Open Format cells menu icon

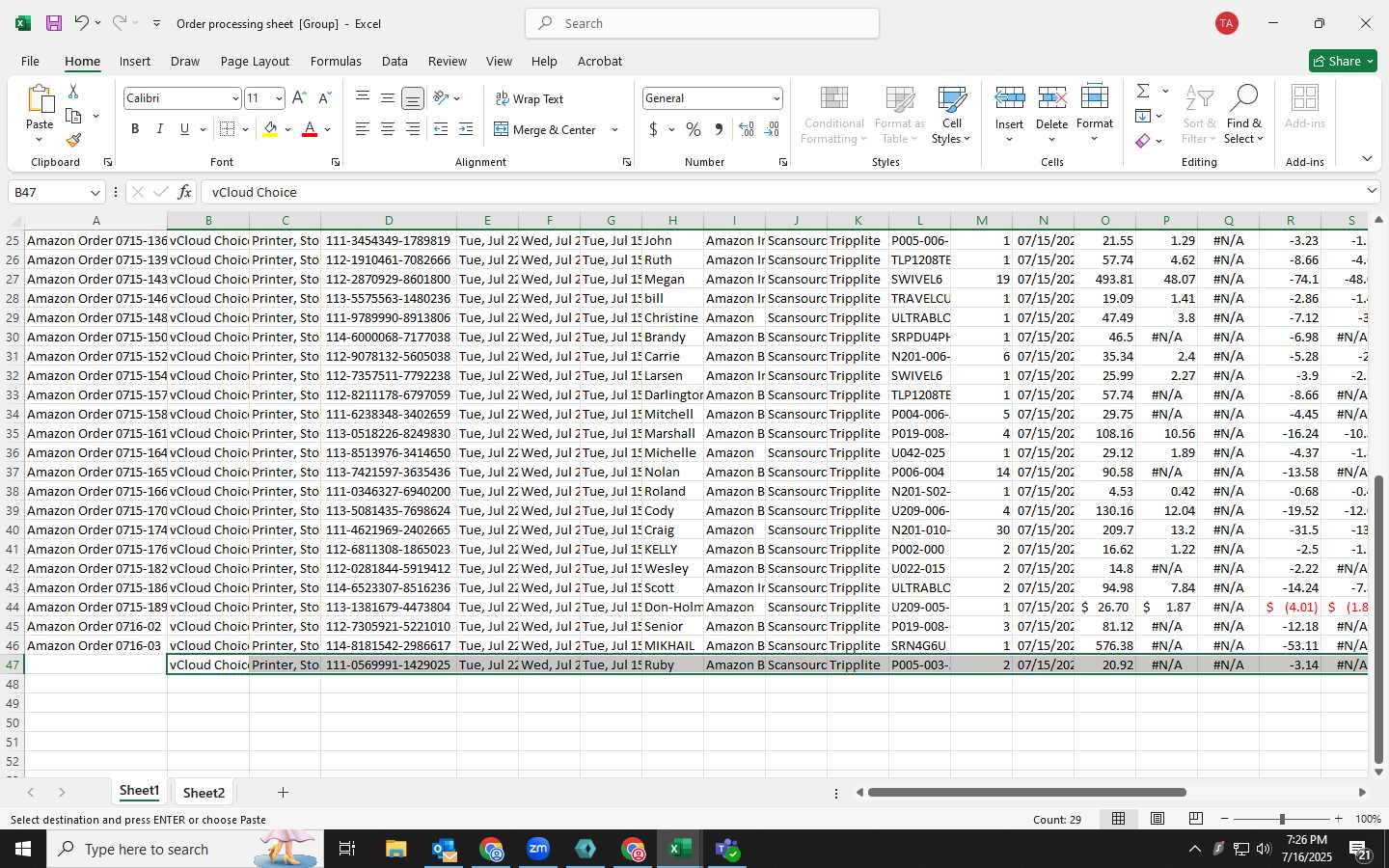pos(1095,96)
